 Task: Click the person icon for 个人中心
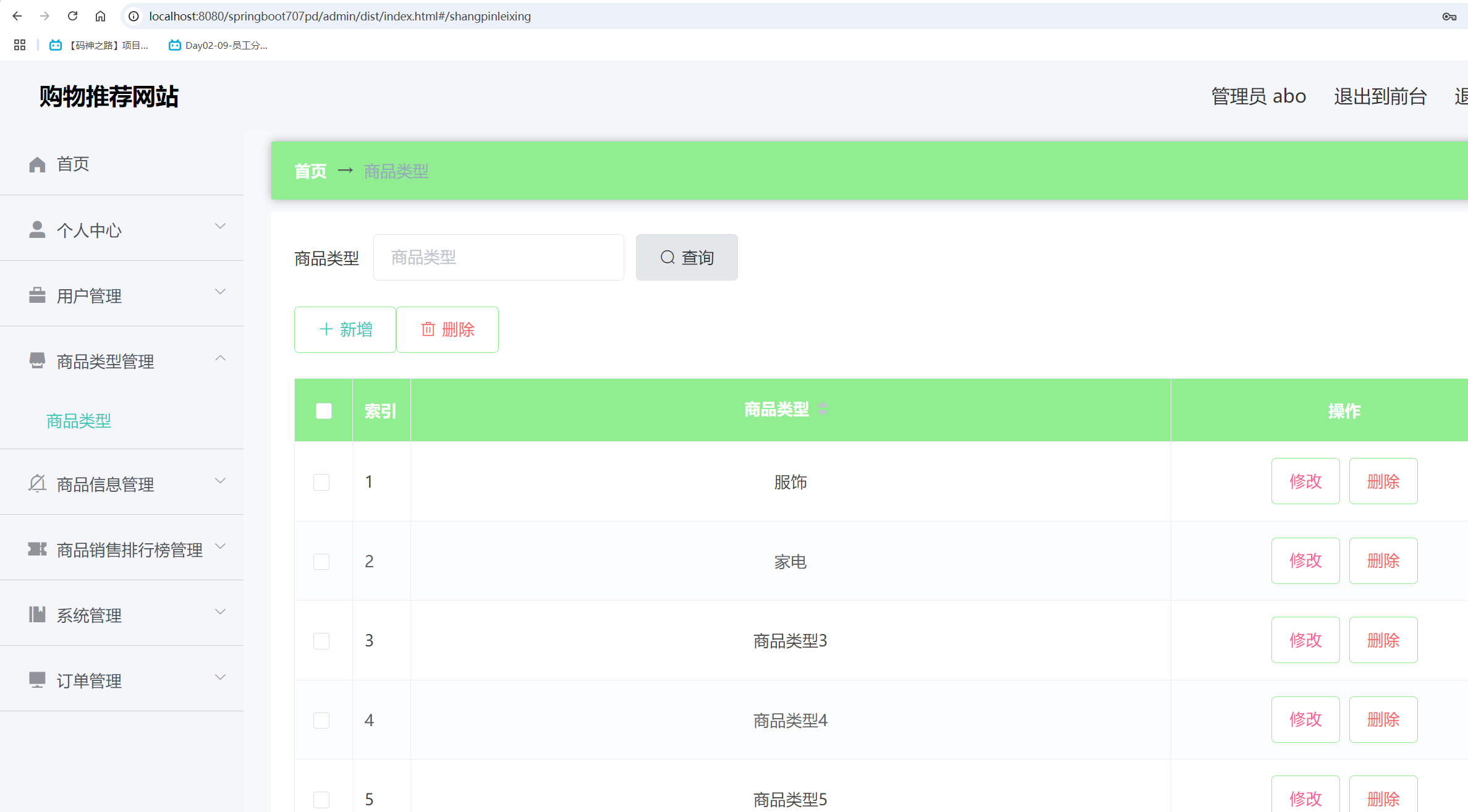[37, 230]
